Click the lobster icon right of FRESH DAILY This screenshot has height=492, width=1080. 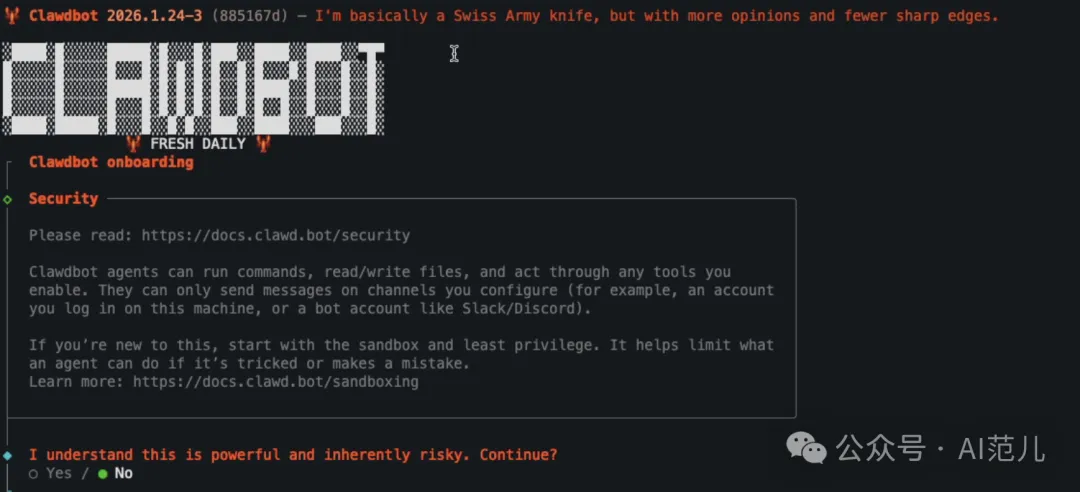click(x=263, y=144)
